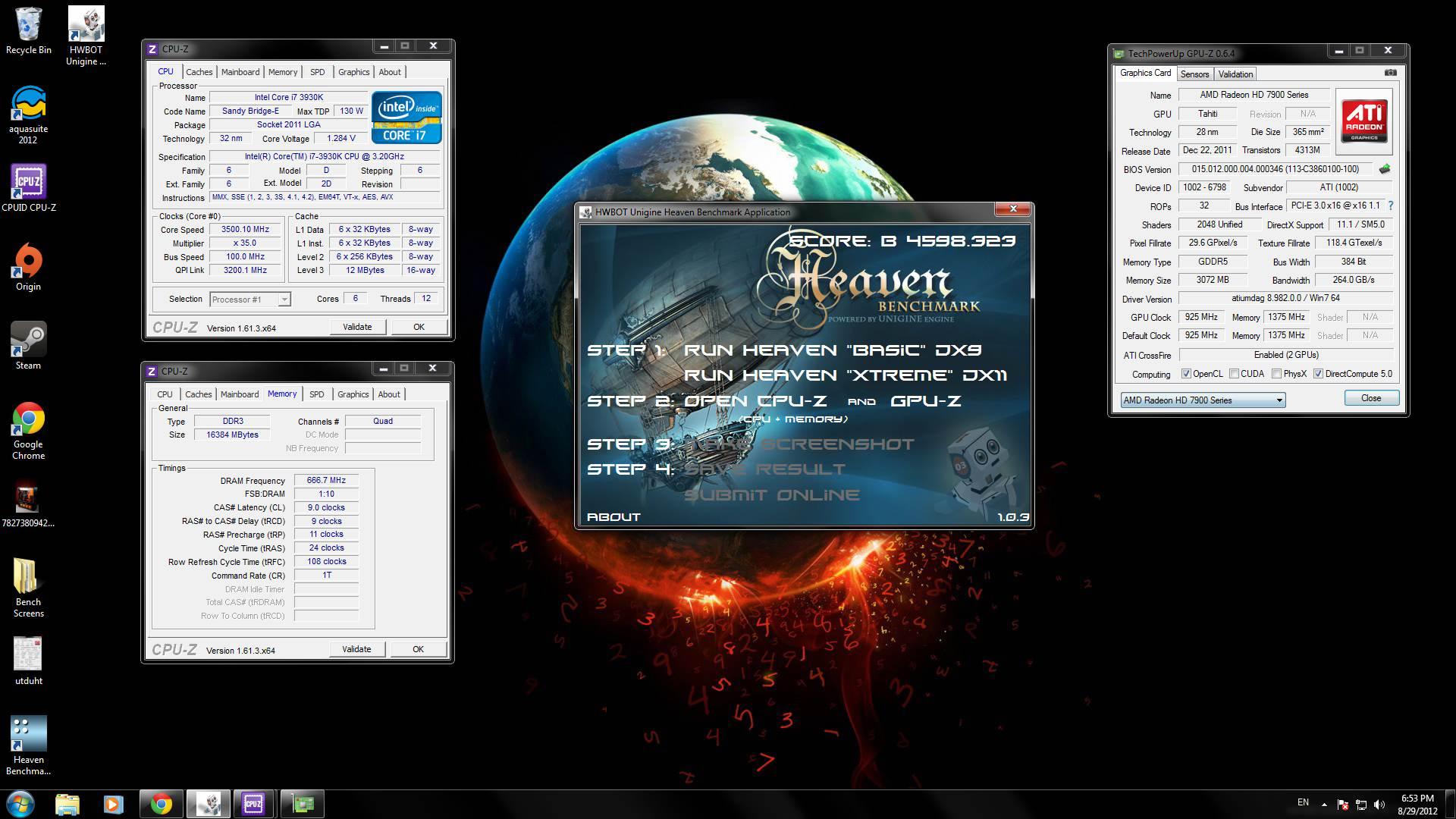Screen dimensions: 1456x819
Task: Open Windows Explorer from the taskbar
Action: click(x=67, y=804)
